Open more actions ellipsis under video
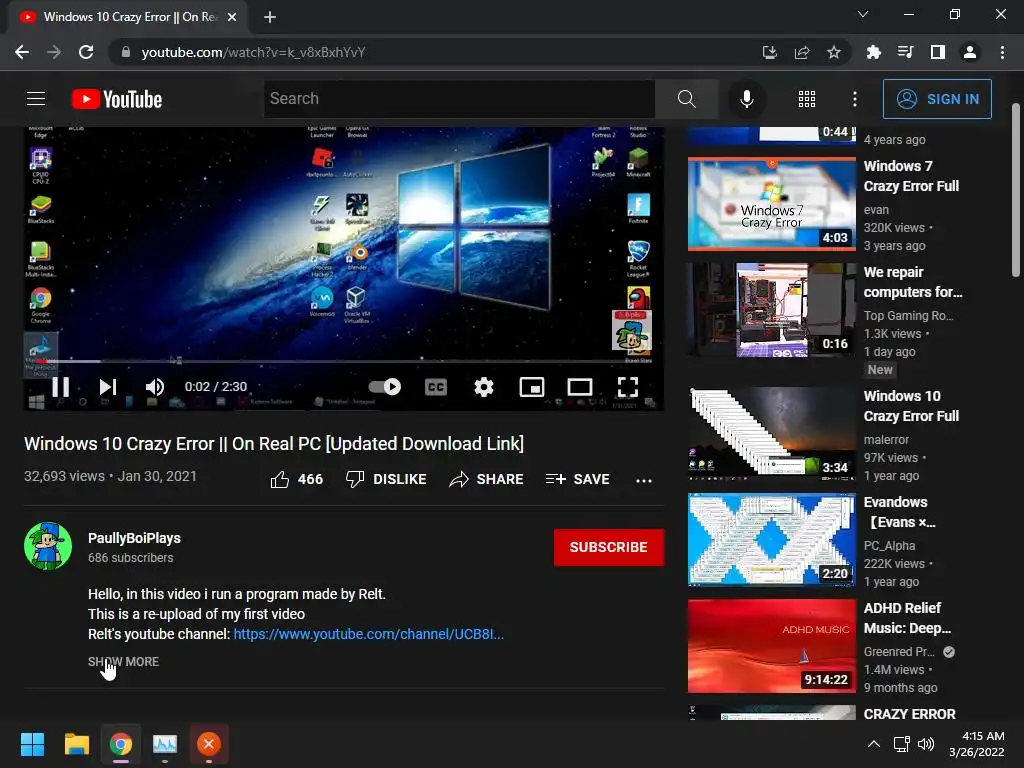1024x768 pixels. (x=644, y=480)
